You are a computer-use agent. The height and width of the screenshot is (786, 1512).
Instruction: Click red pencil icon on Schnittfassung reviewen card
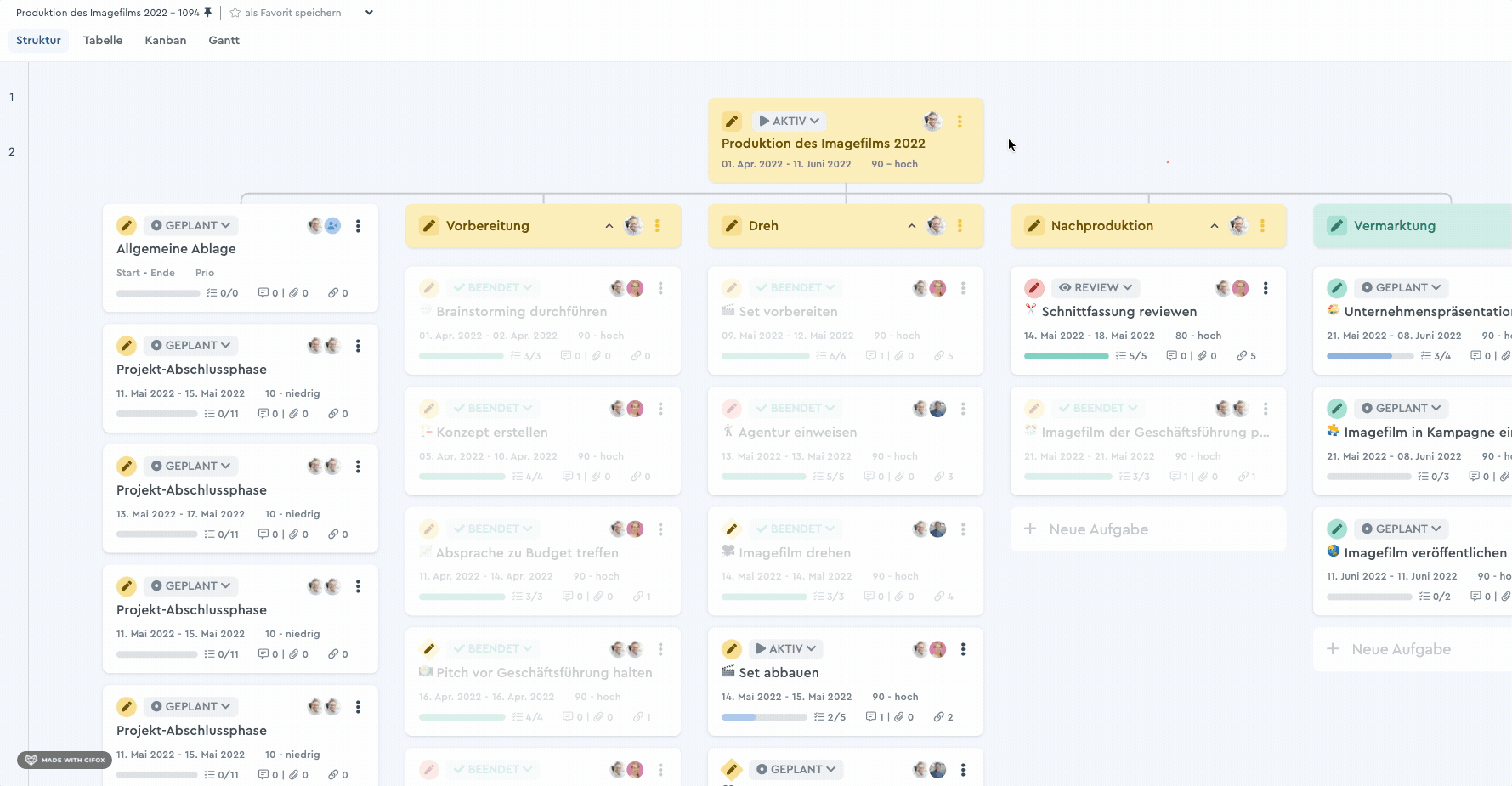[1033, 288]
